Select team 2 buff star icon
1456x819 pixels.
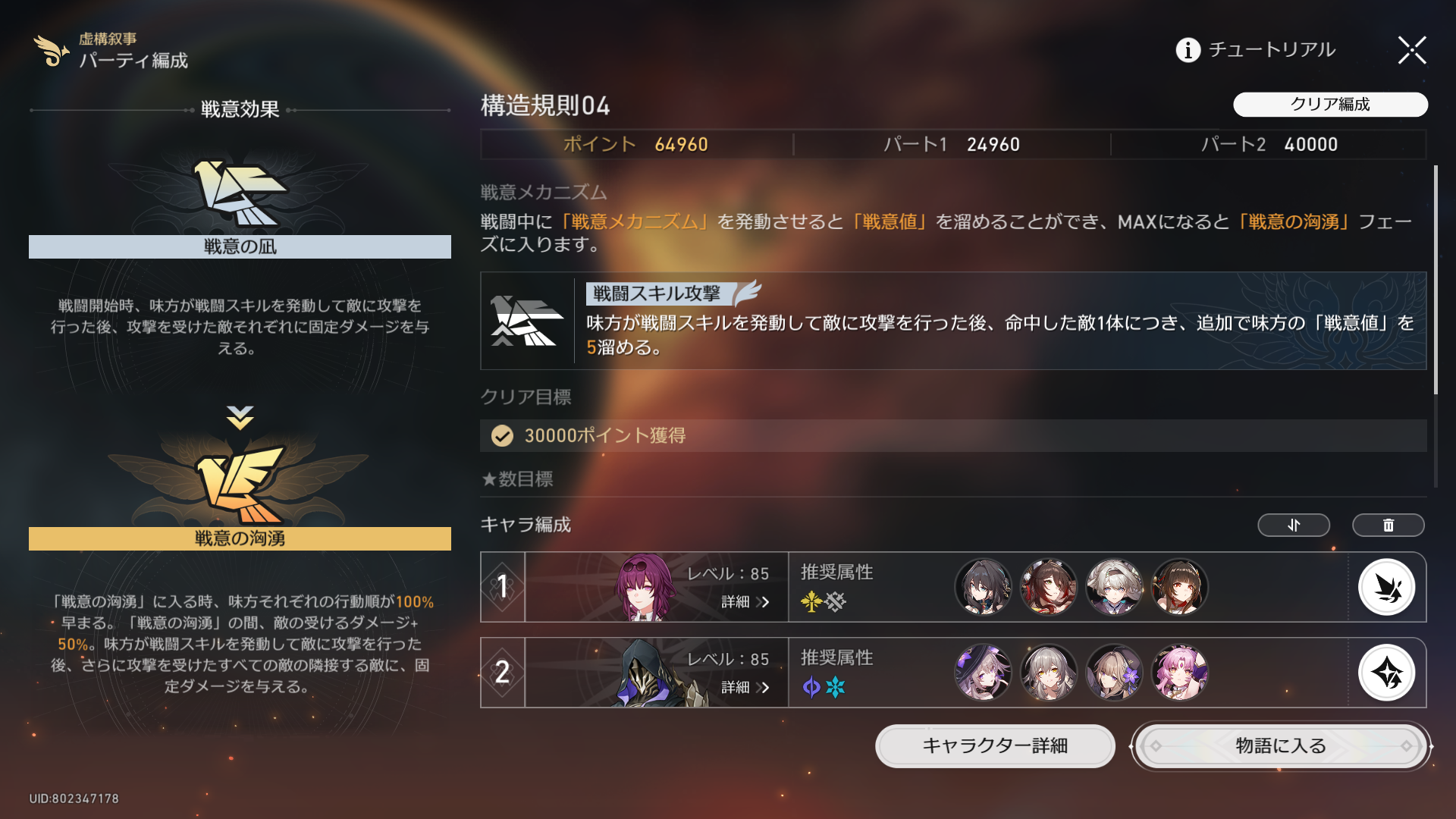1386,673
